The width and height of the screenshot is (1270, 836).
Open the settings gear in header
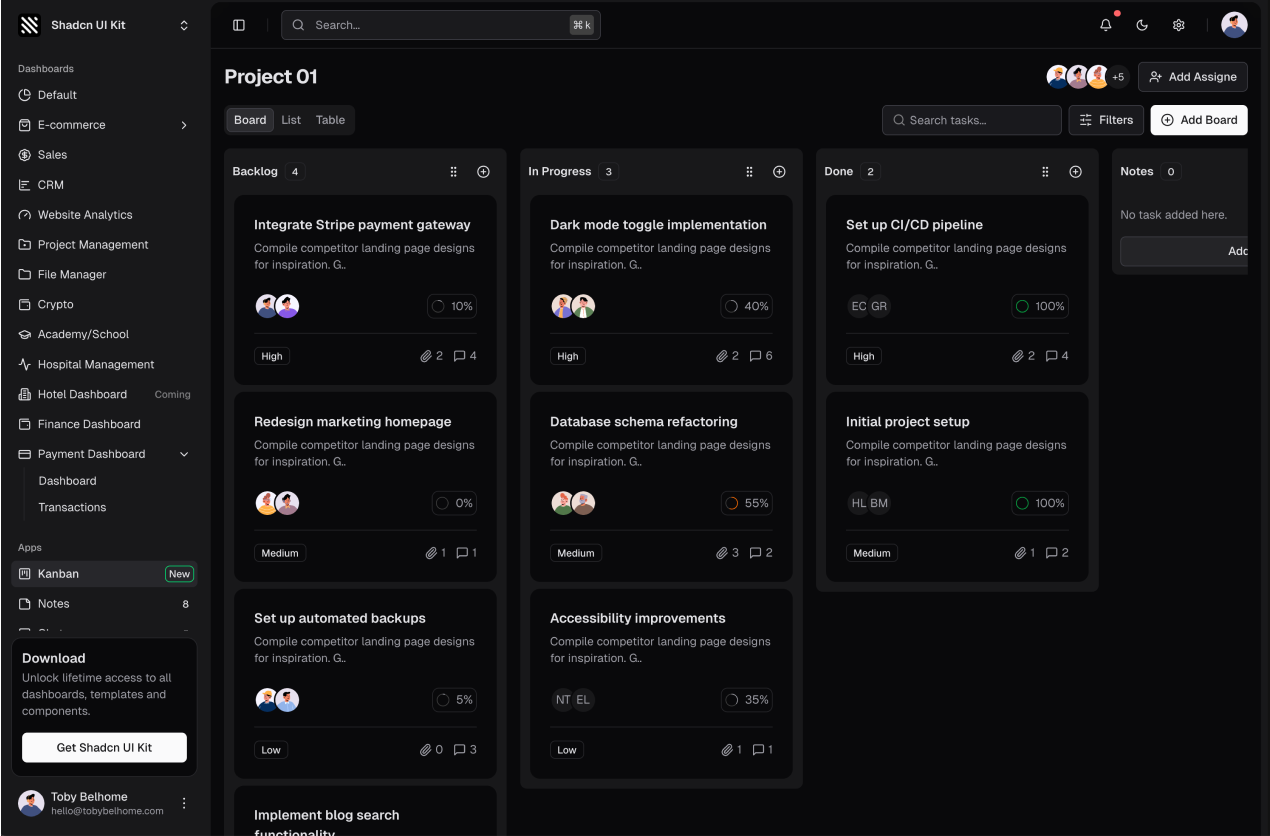[1179, 25]
